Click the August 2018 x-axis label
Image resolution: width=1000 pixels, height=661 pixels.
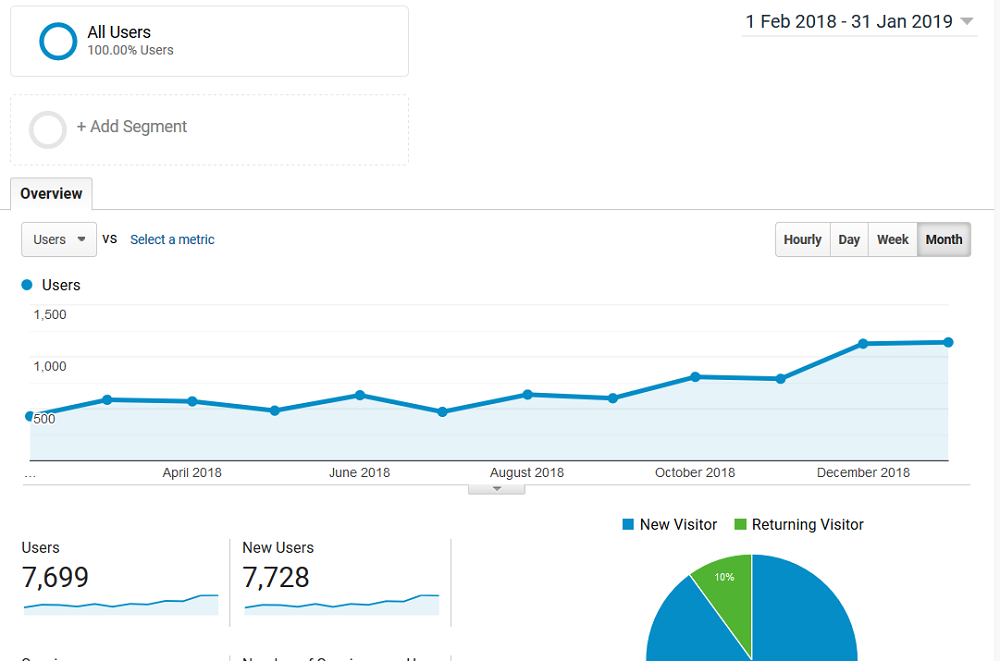[x=527, y=473]
